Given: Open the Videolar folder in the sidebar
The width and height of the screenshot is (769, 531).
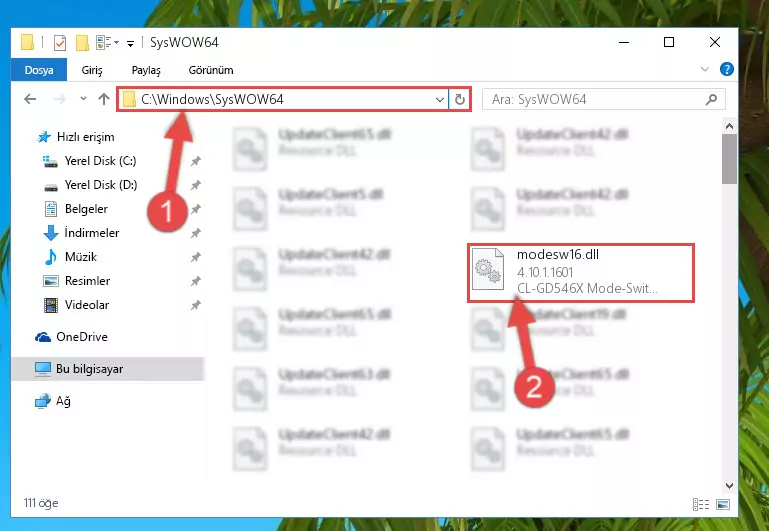Looking at the screenshot, I should pos(87,305).
